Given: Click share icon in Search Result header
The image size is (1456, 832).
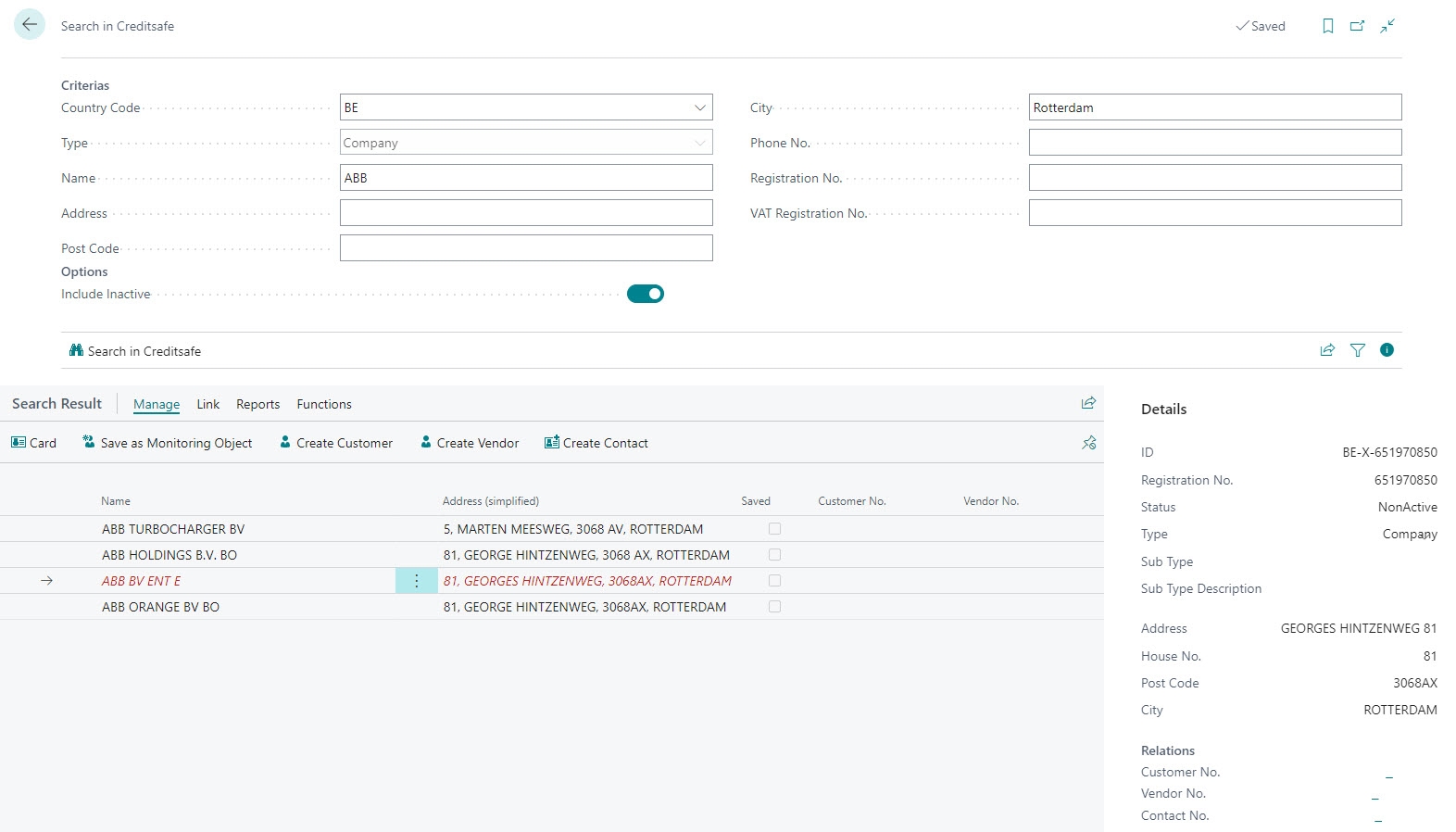Looking at the screenshot, I should point(1088,403).
